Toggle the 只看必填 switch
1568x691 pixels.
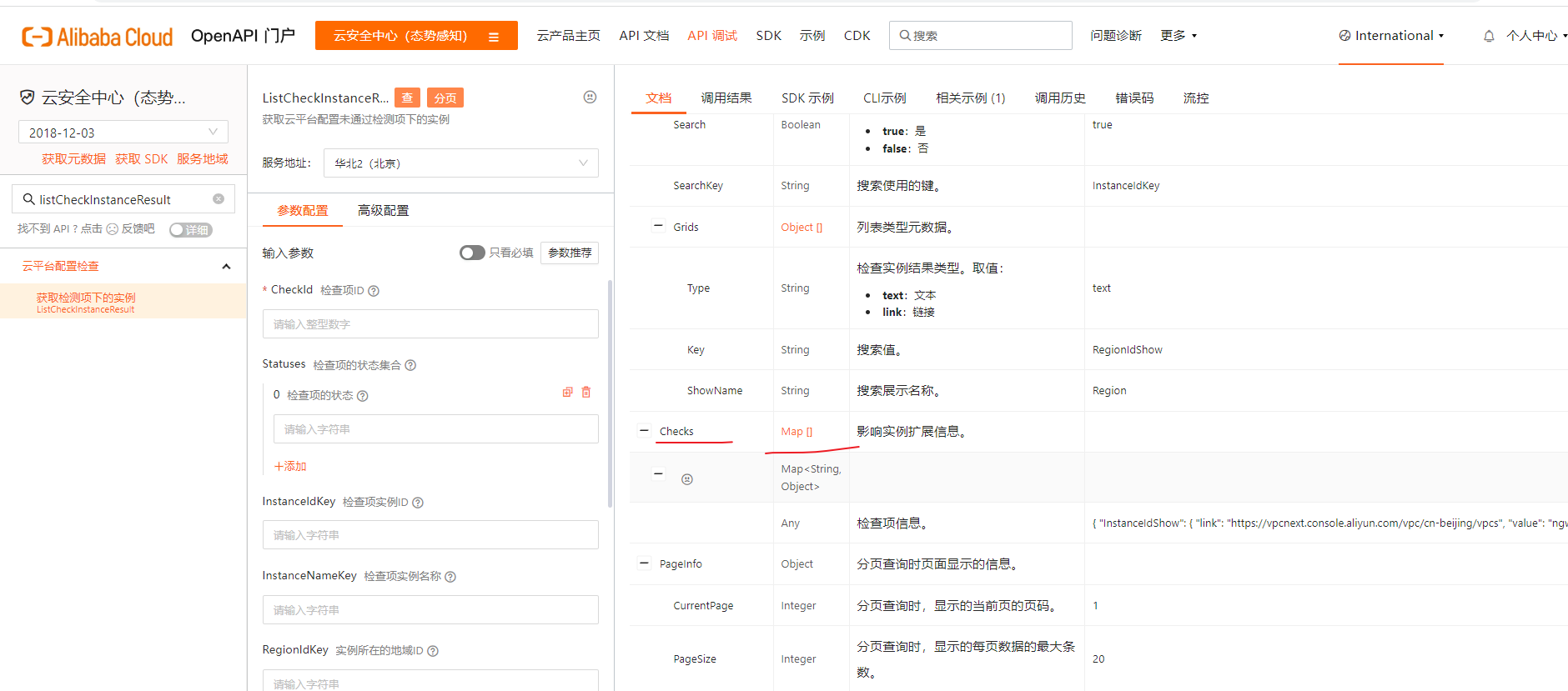coord(472,253)
